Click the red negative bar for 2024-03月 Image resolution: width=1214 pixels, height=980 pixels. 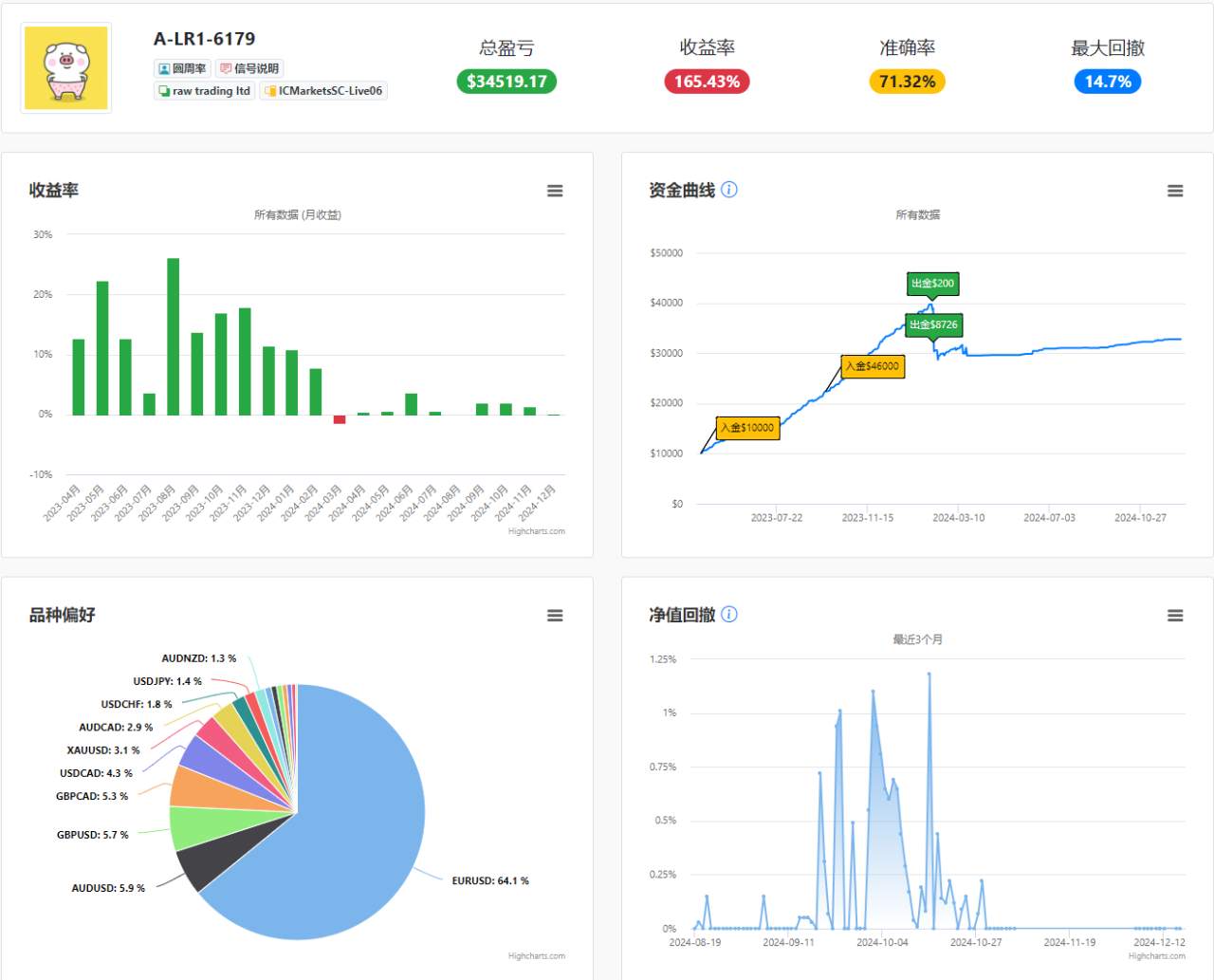(340, 419)
